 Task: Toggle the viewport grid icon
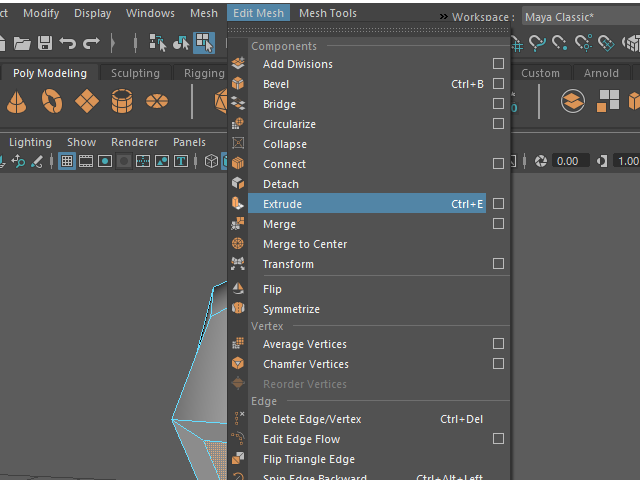tap(67, 161)
